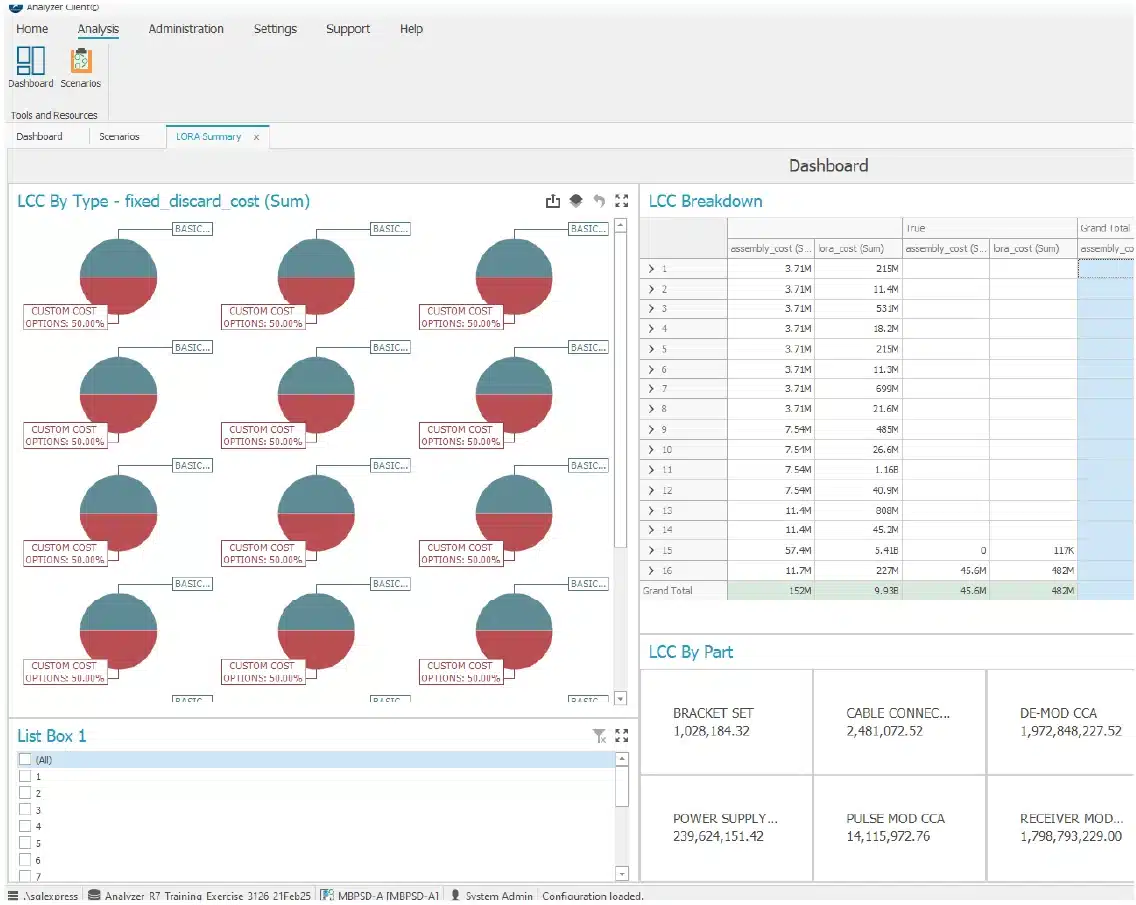1136x905 pixels.
Task: Open the Administration menu
Action: (x=186, y=29)
